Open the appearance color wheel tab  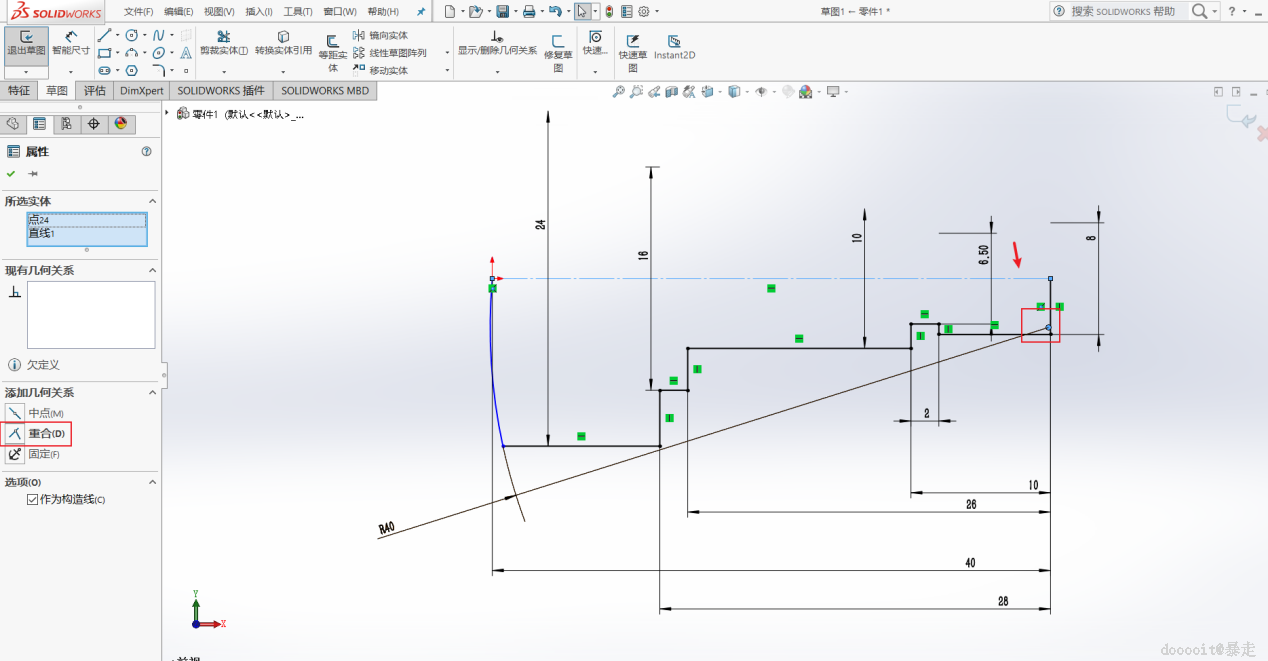pyautogui.click(x=121, y=124)
